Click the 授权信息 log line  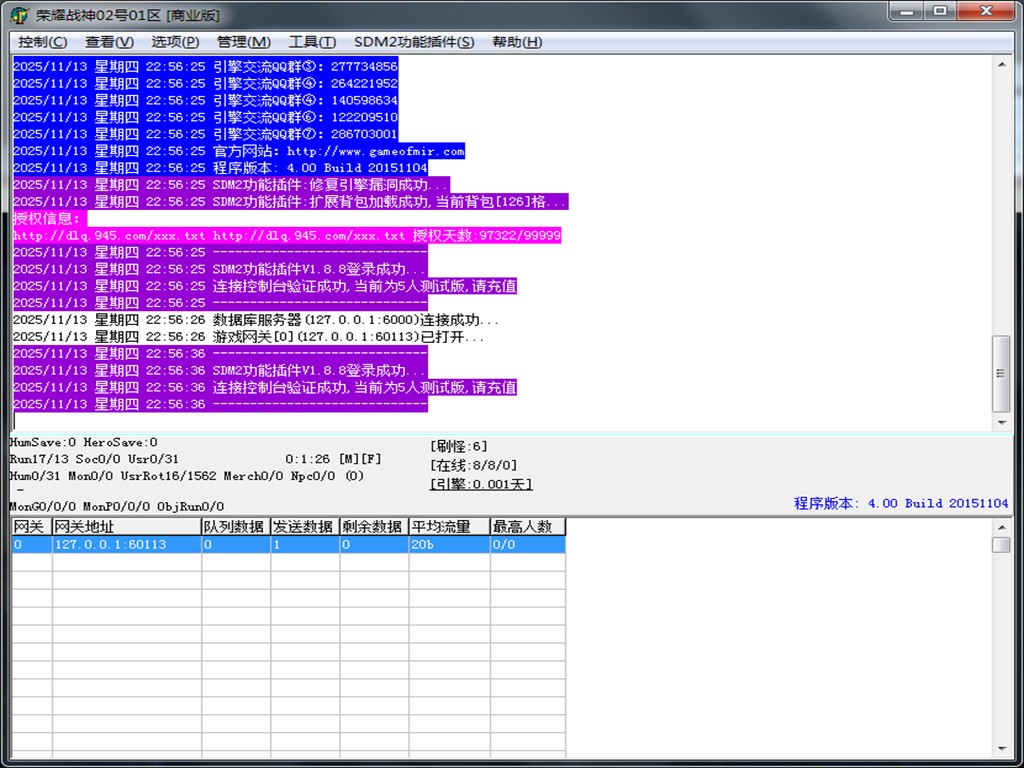pyautogui.click(x=50, y=218)
